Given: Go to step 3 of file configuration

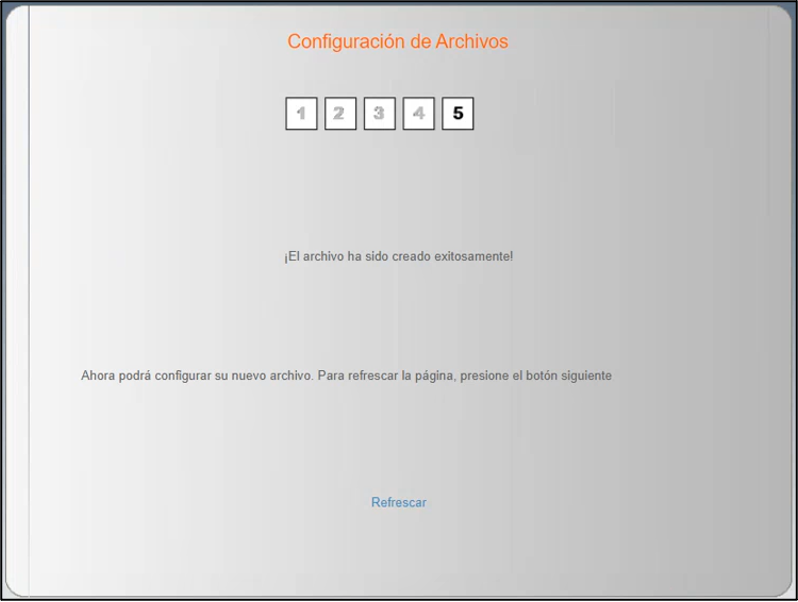Looking at the screenshot, I should pos(379,114).
